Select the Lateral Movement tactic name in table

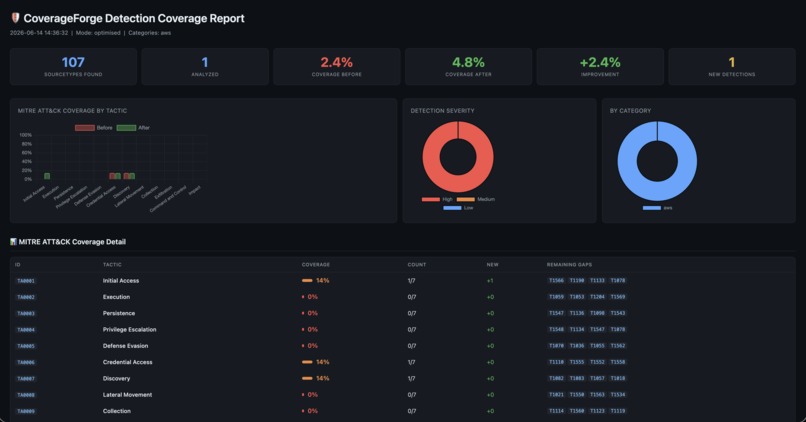tap(127, 395)
